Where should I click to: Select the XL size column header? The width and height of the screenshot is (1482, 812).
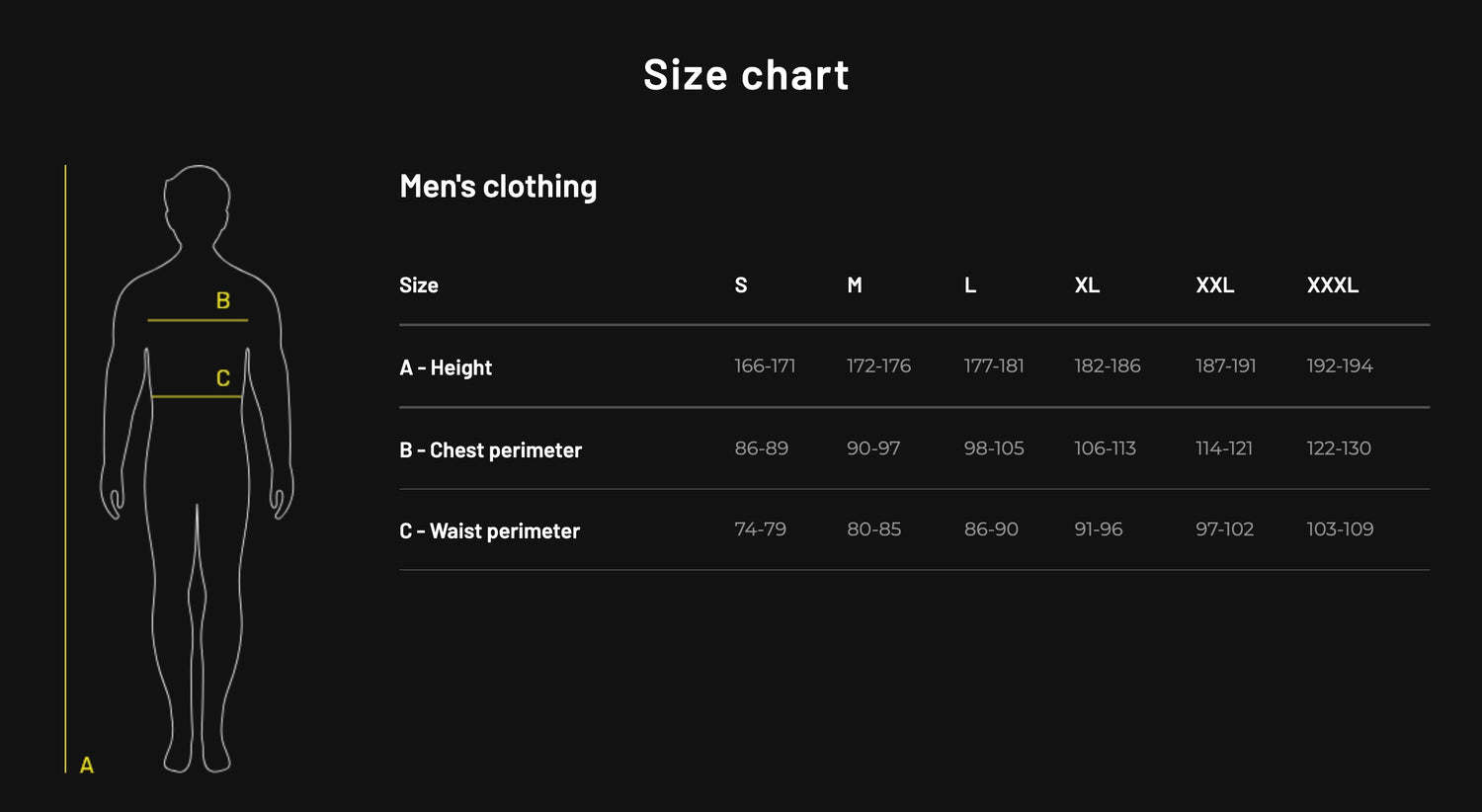pos(1087,285)
